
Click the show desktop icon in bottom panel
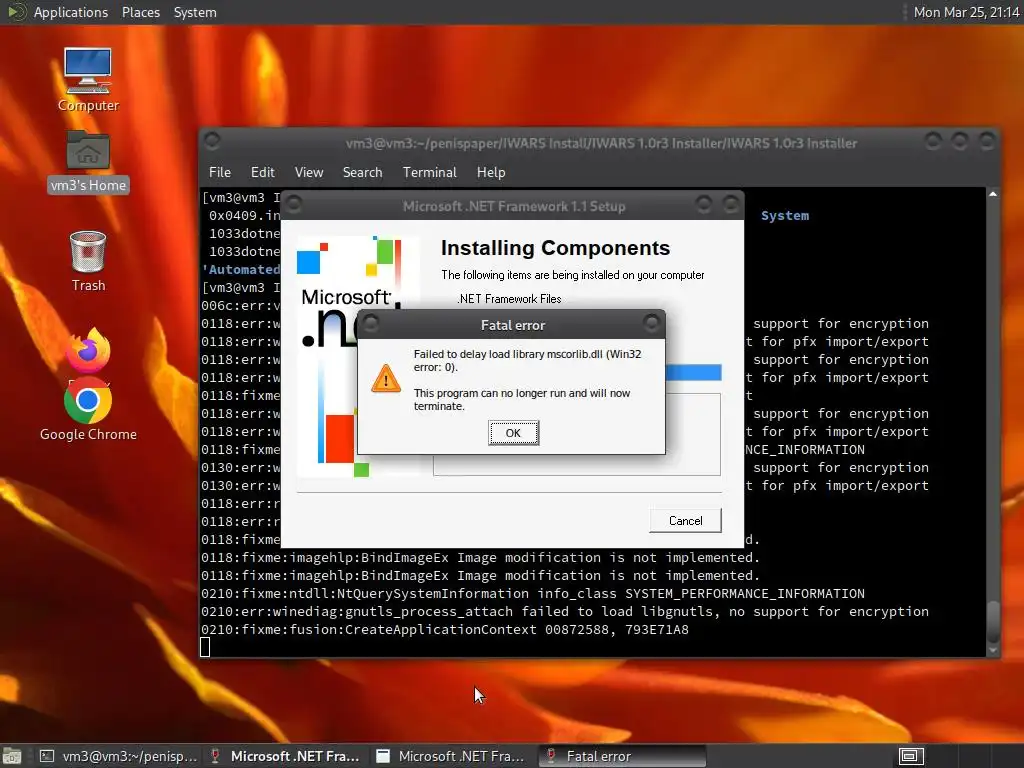pos(12,756)
